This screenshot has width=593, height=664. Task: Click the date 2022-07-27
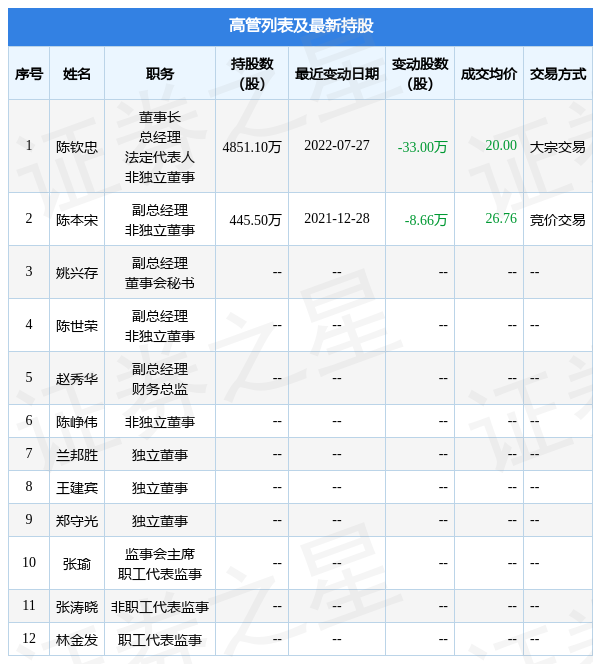(x=337, y=145)
